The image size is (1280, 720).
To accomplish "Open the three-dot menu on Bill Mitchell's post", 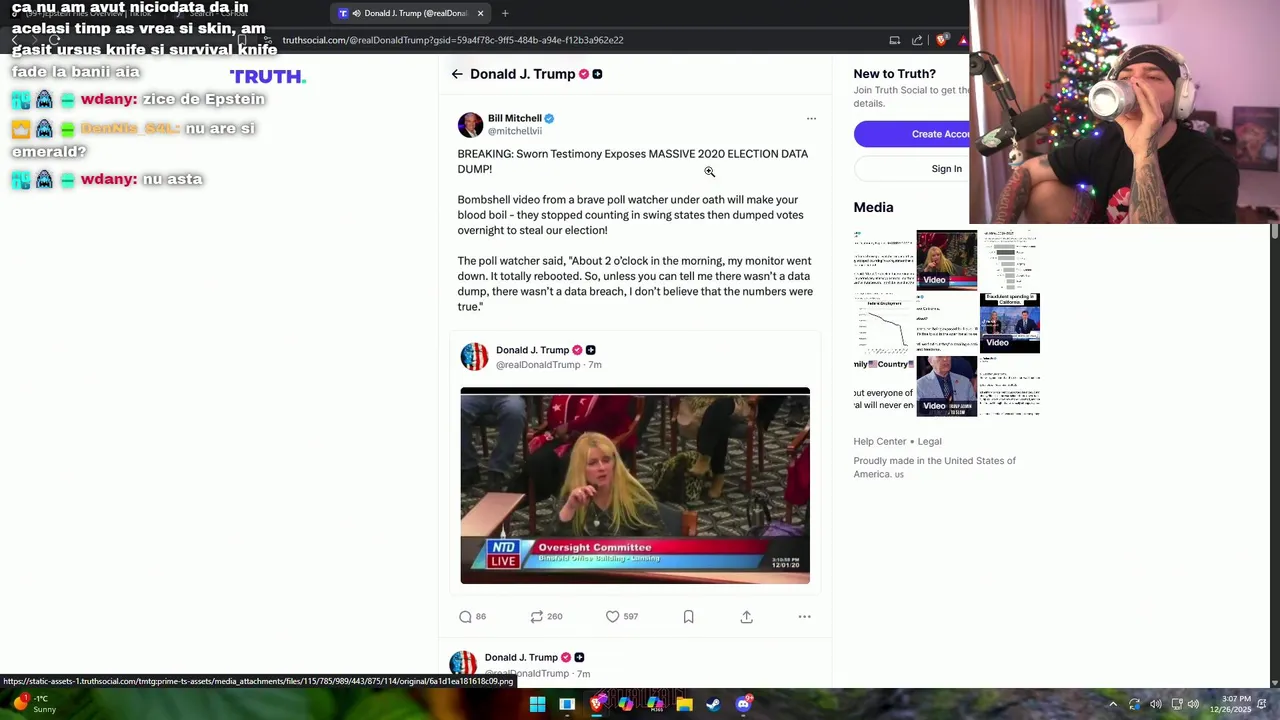I will click(811, 118).
